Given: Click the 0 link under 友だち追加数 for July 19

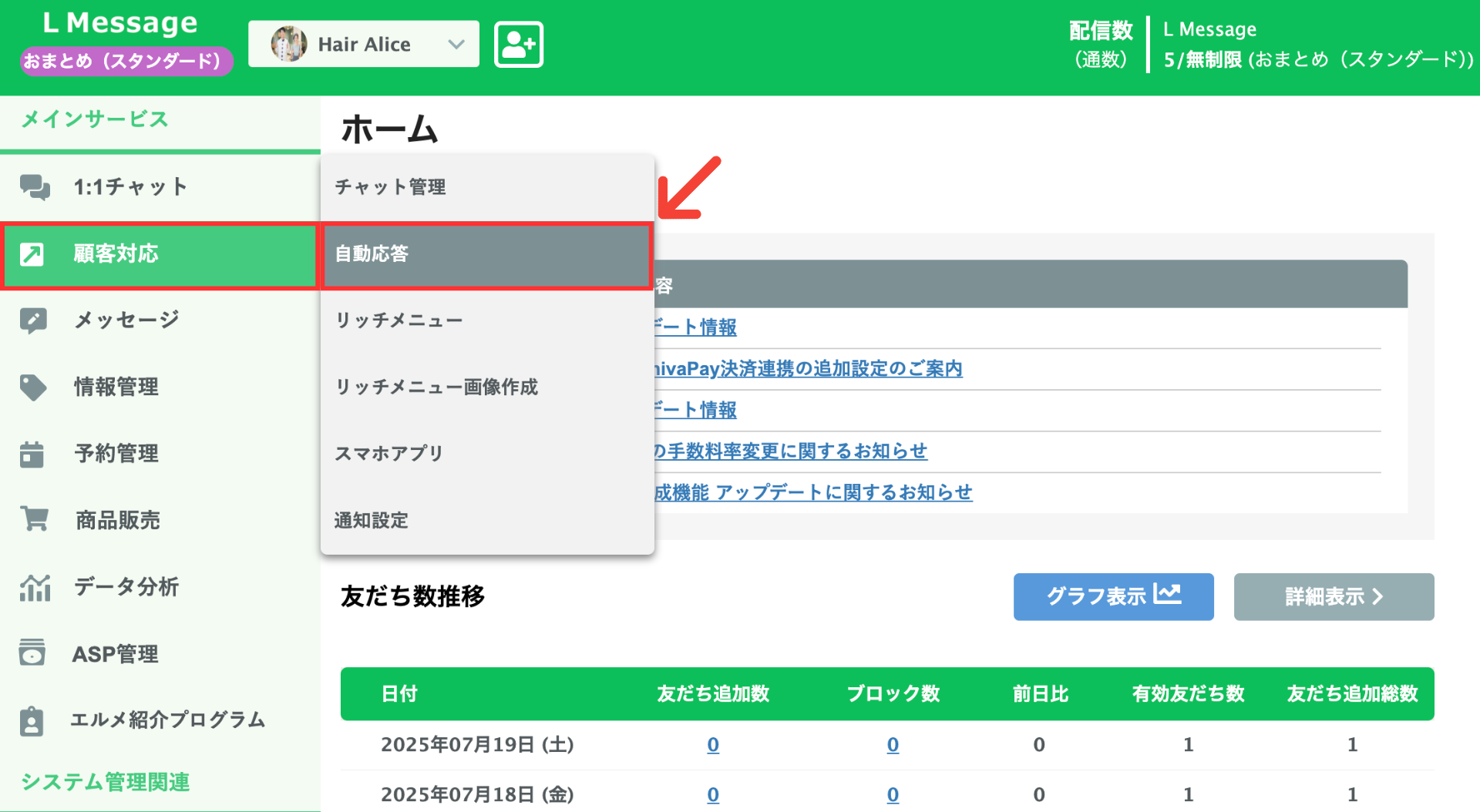Looking at the screenshot, I should [x=712, y=744].
